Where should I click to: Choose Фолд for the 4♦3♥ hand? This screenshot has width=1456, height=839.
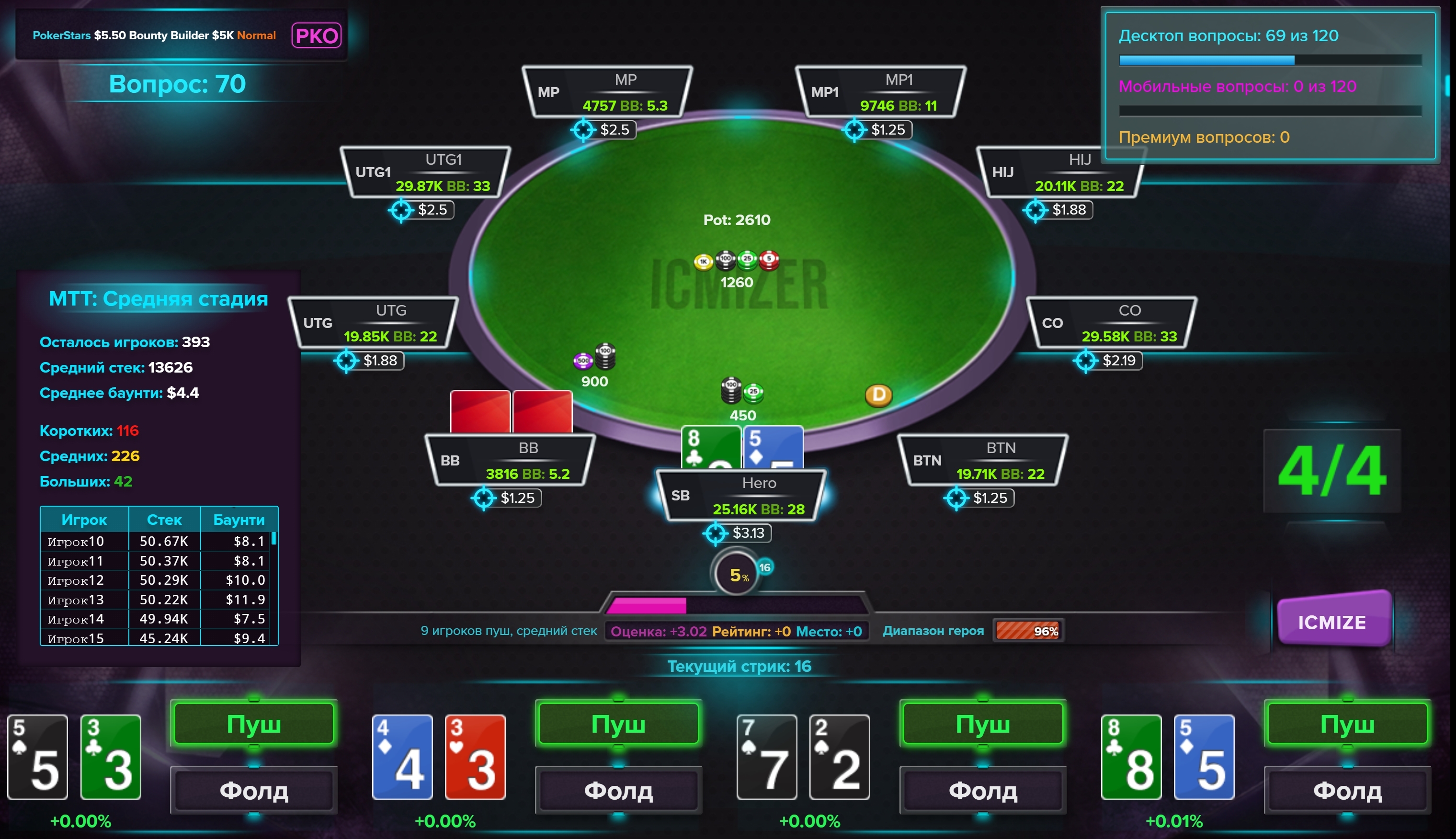(618, 790)
